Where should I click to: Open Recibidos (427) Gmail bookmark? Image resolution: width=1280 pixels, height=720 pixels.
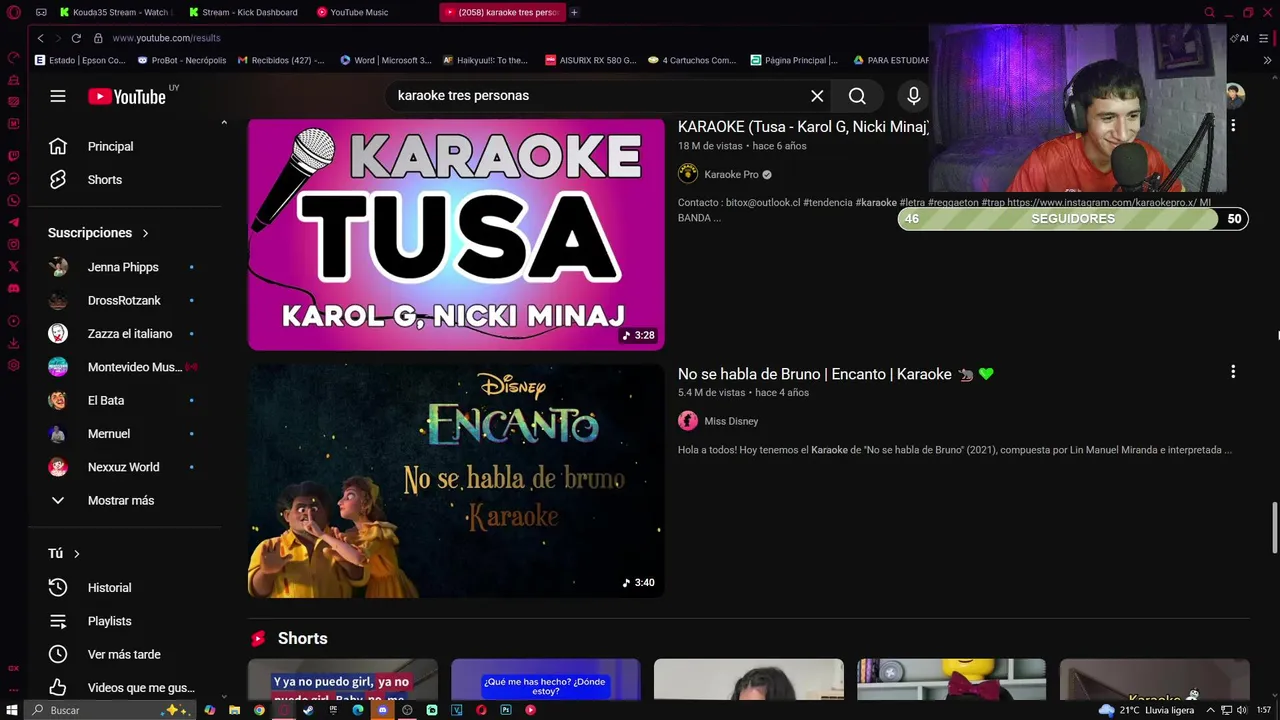coord(281,60)
